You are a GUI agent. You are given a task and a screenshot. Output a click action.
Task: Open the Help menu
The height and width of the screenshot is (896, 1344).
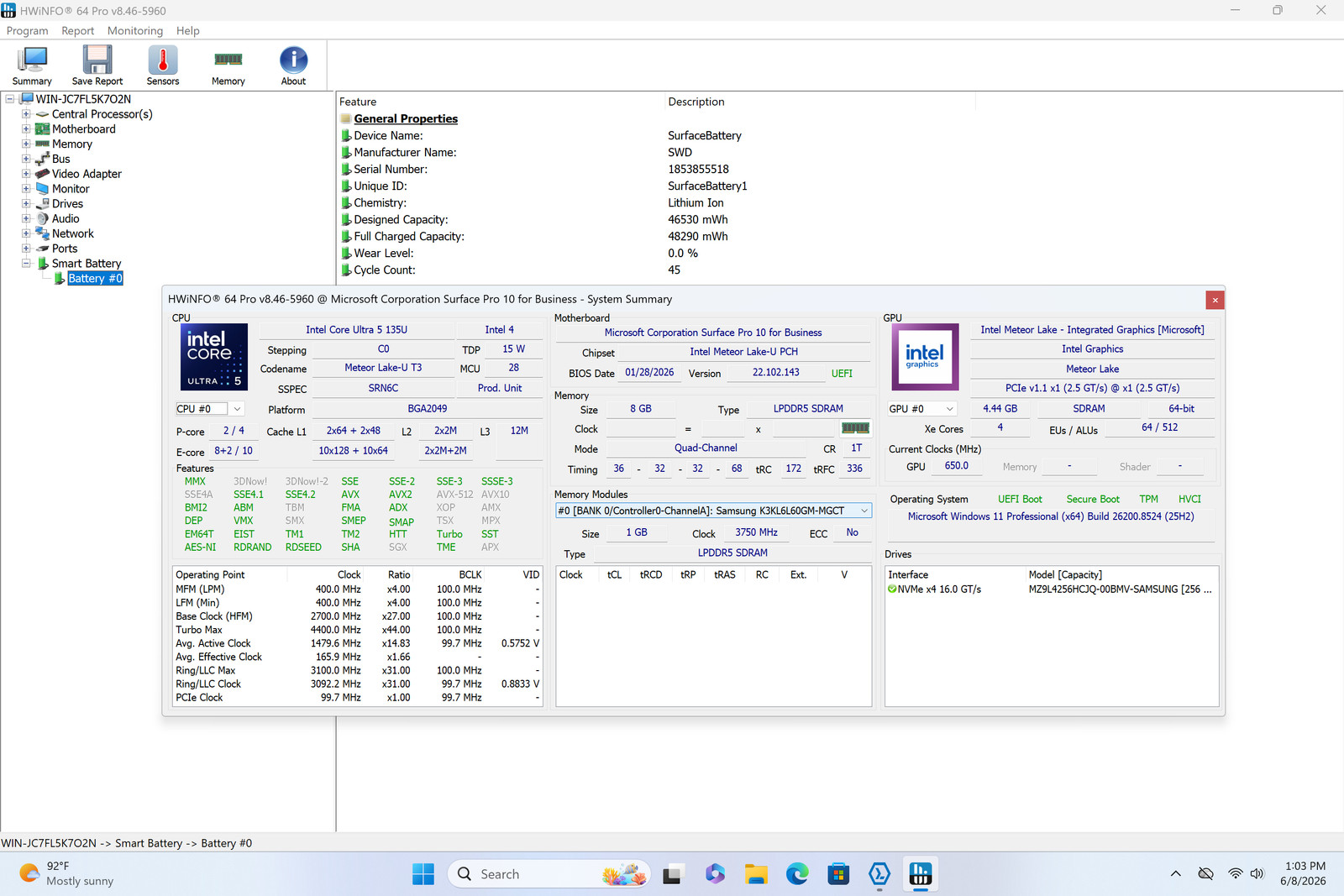click(187, 31)
